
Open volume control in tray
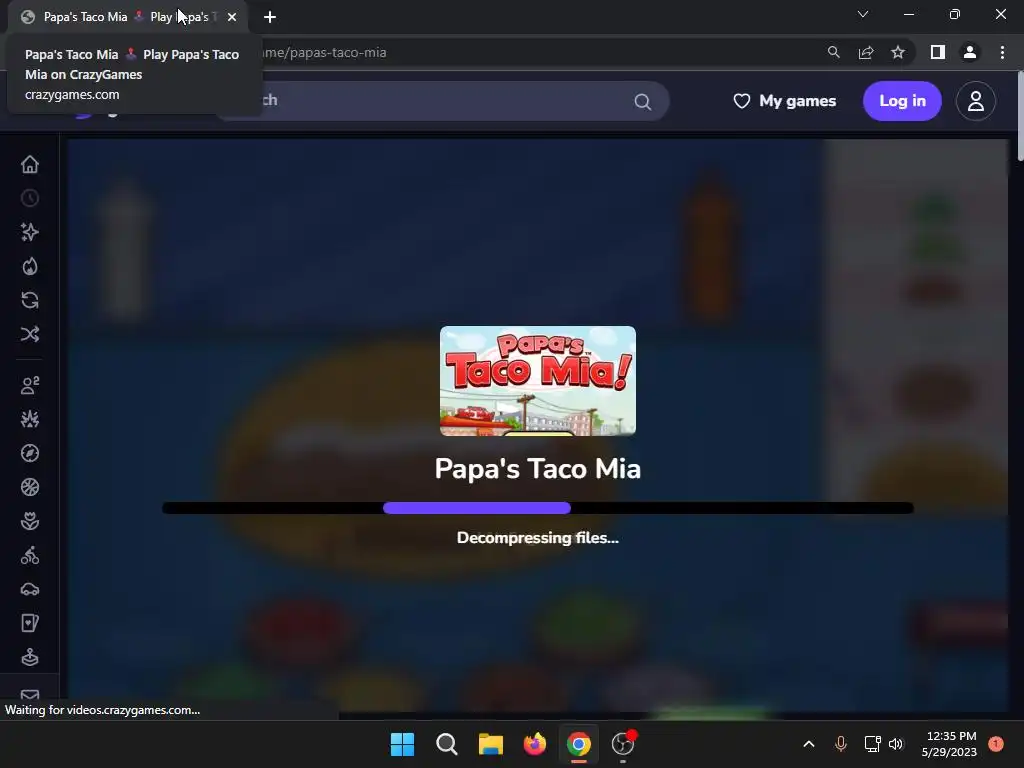pos(896,744)
